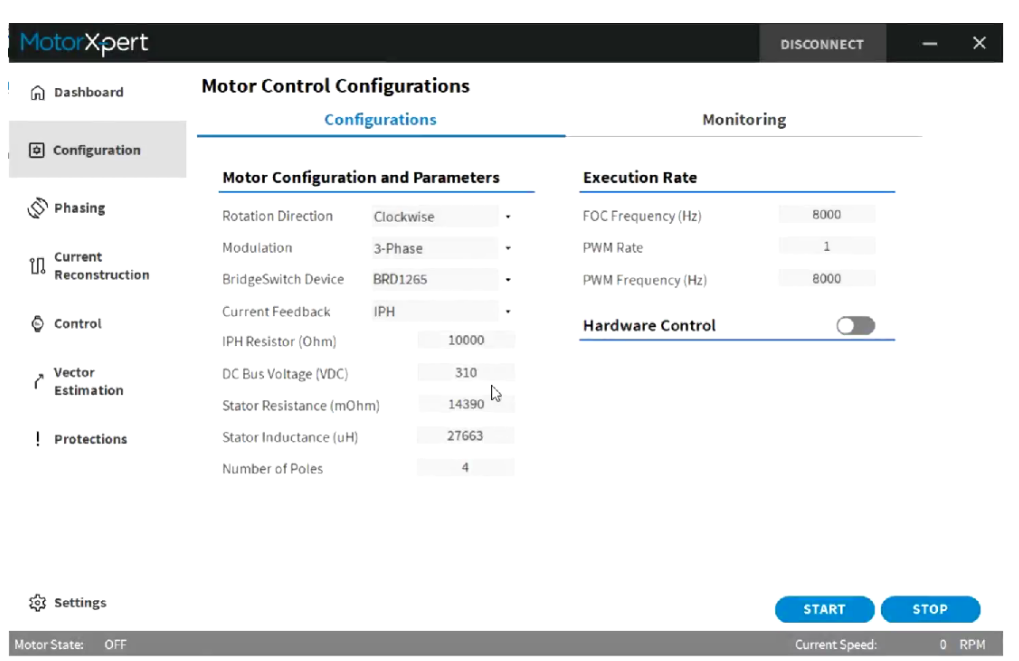Screen dimensions: 1019x661
Task: Toggle the Hardware Control switch
Action: pyautogui.click(x=856, y=326)
